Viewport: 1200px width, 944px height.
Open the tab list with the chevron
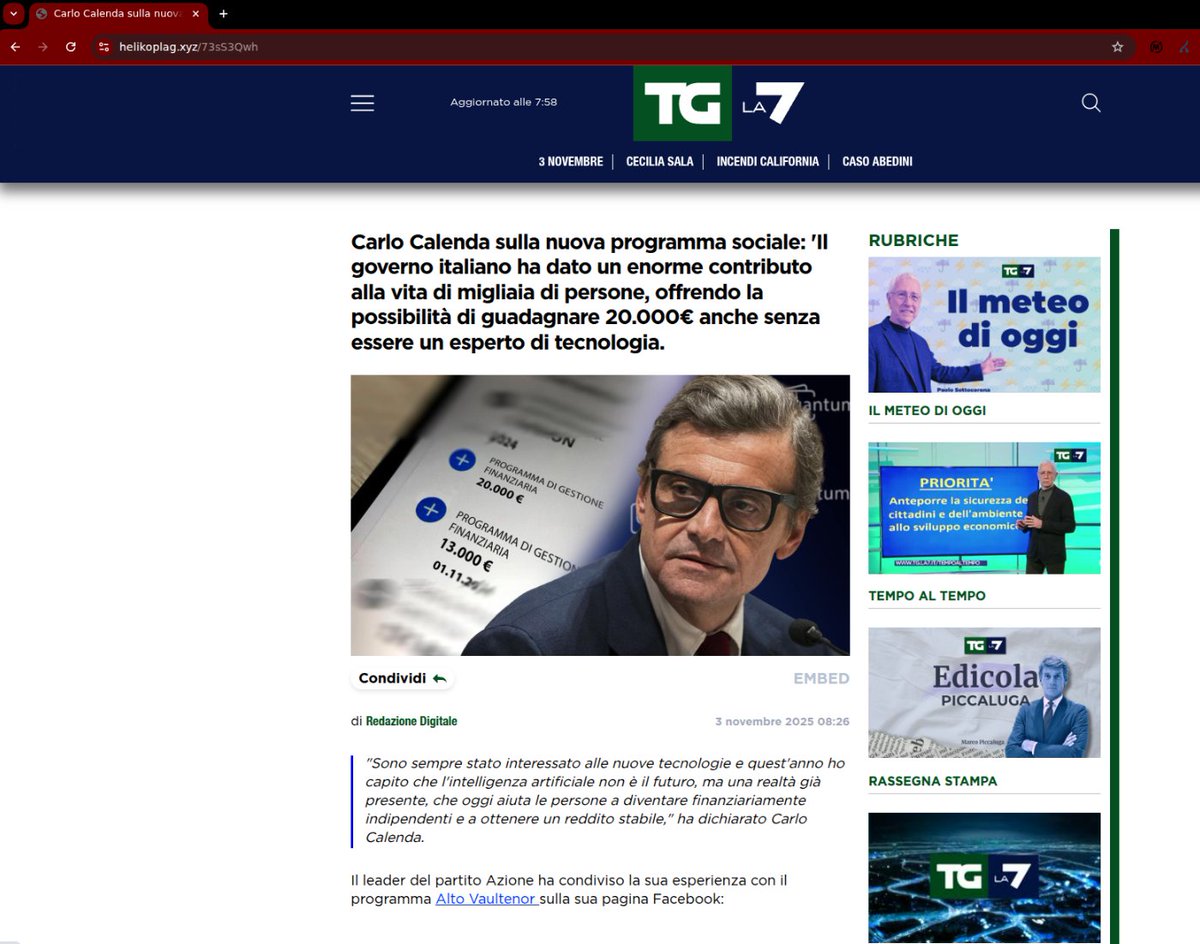click(x=13, y=13)
